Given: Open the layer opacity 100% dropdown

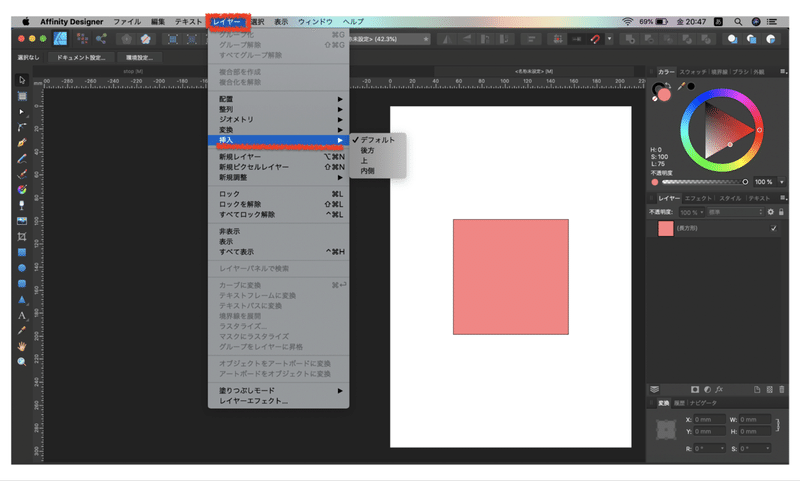Looking at the screenshot, I should 691,212.
